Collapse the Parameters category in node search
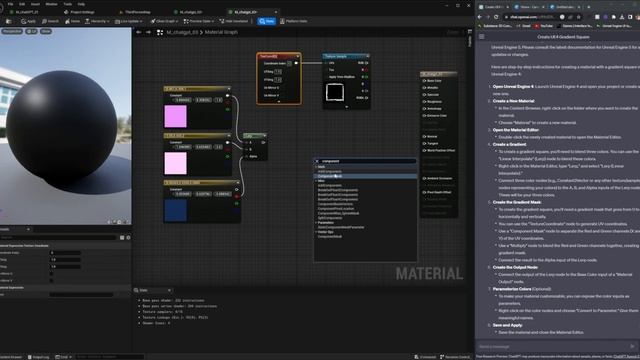640x360 pixels. coord(316,223)
